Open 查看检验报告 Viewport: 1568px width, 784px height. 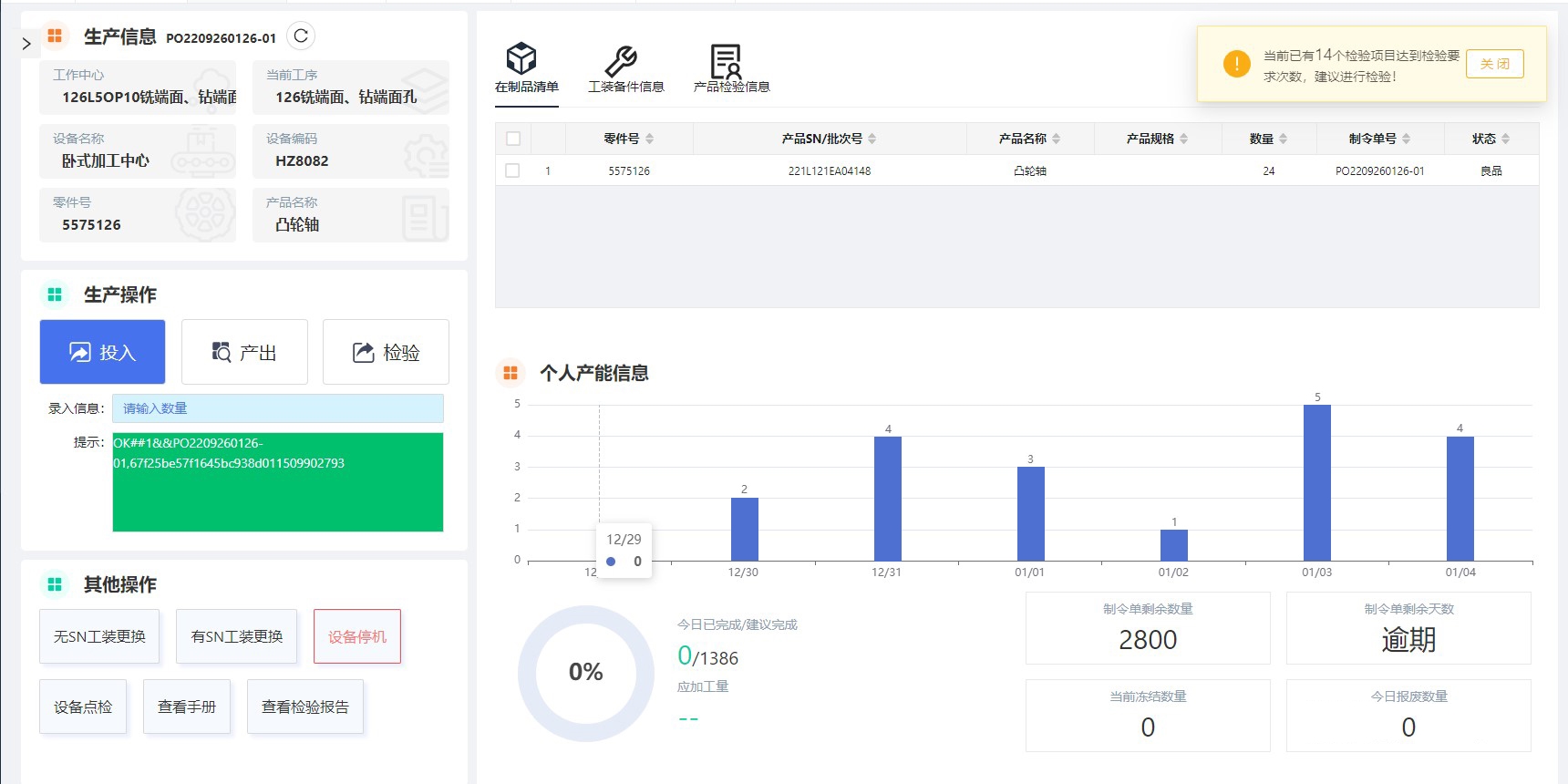click(304, 707)
